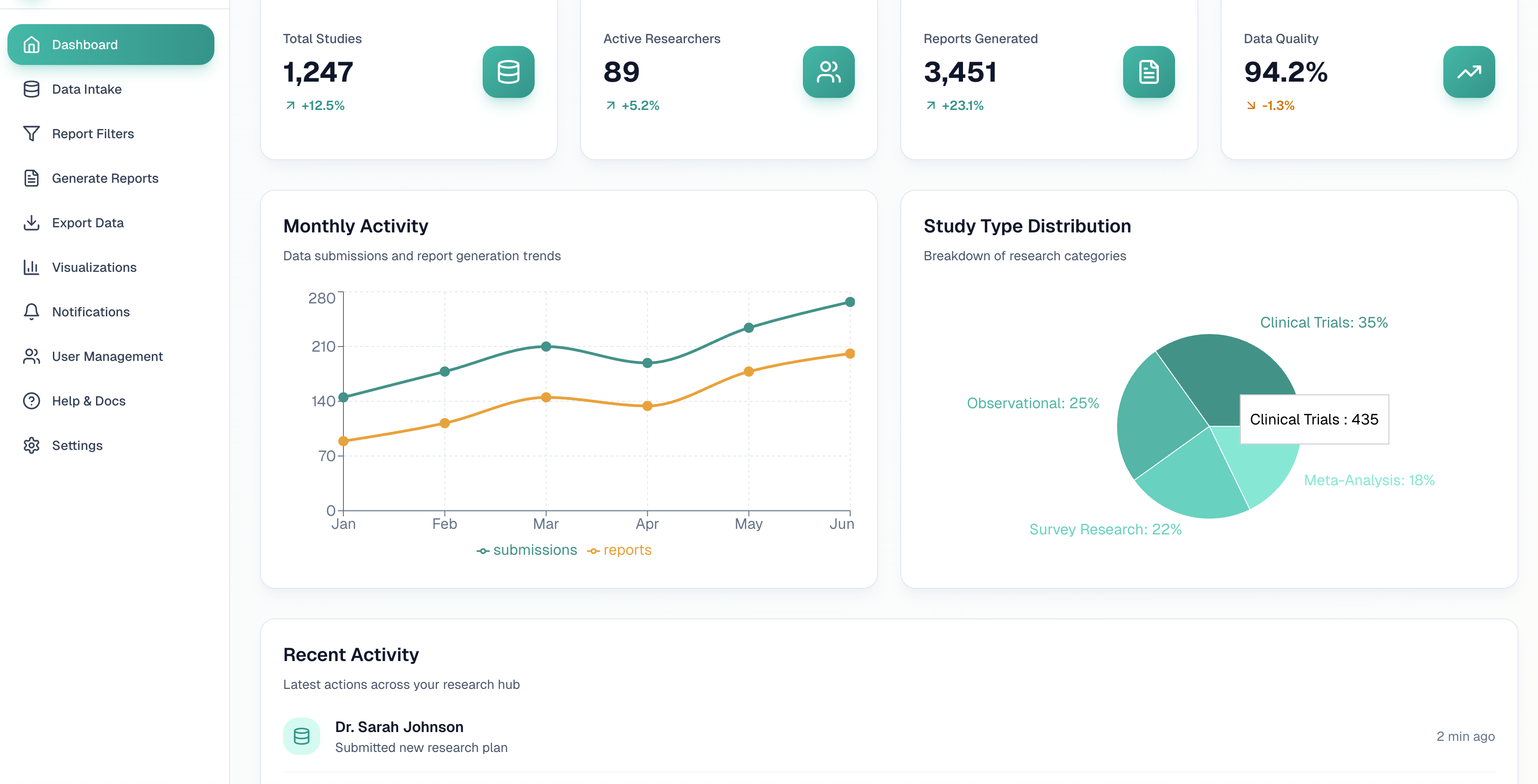
Task: Click the Export Data download icon
Action: 32,222
